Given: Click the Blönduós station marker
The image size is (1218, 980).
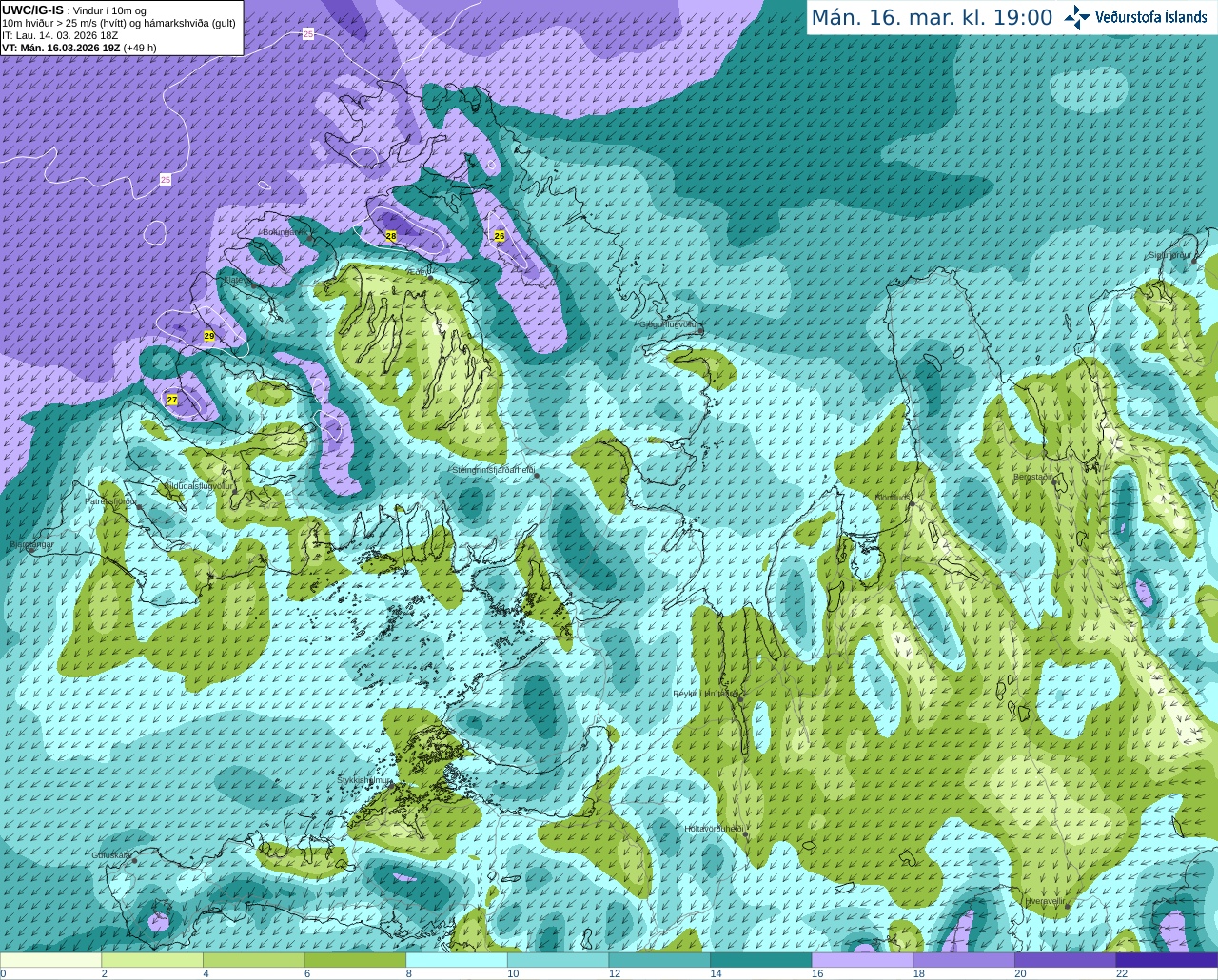Looking at the screenshot, I should [x=911, y=502].
